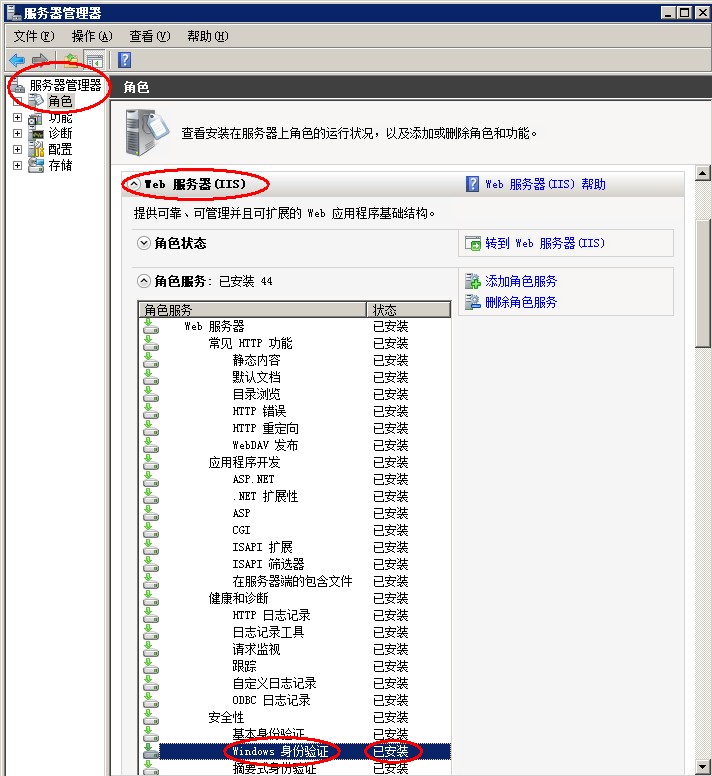Click the 添加角色服务 icon

pos(473,281)
